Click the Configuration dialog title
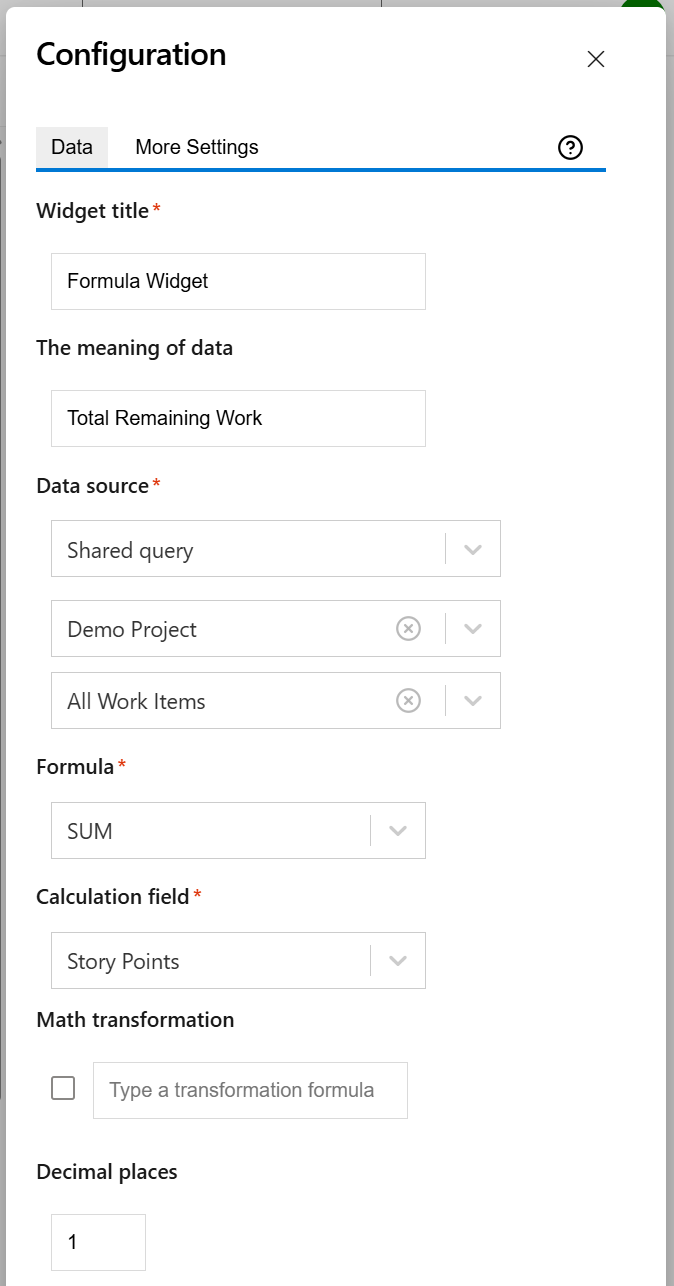The image size is (674, 1286). pyautogui.click(x=130, y=55)
